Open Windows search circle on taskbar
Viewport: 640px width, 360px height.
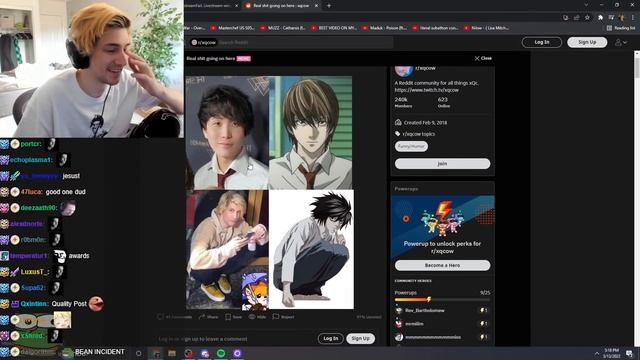click(x=138, y=353)
